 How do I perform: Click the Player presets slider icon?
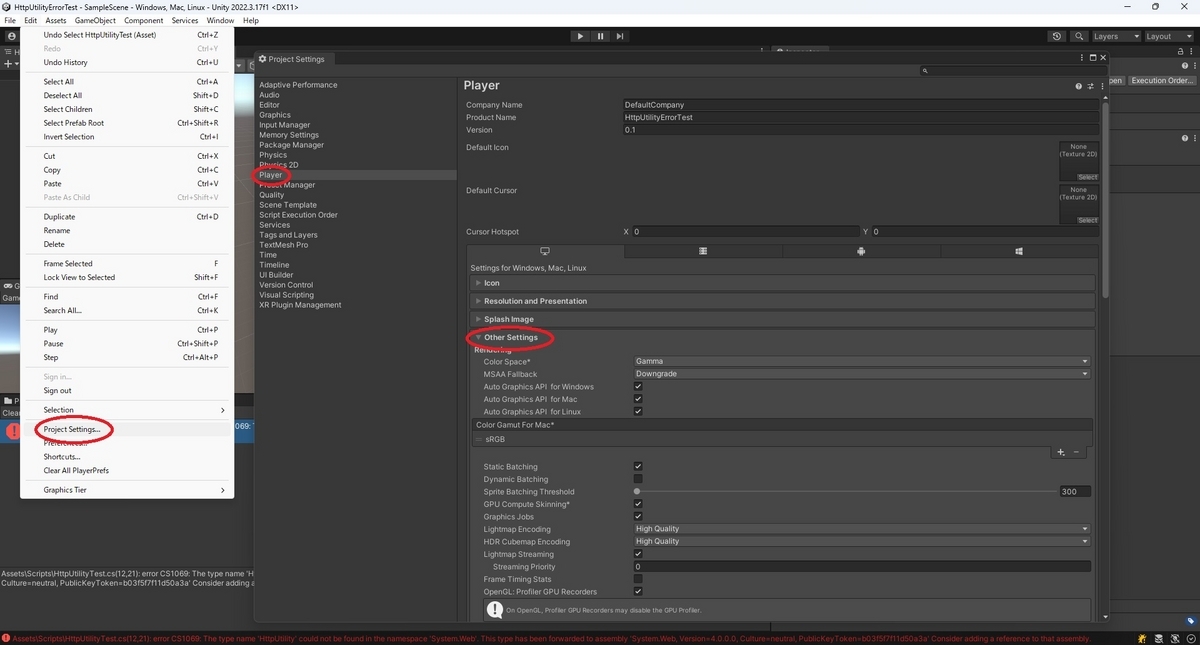(1090, 87)
